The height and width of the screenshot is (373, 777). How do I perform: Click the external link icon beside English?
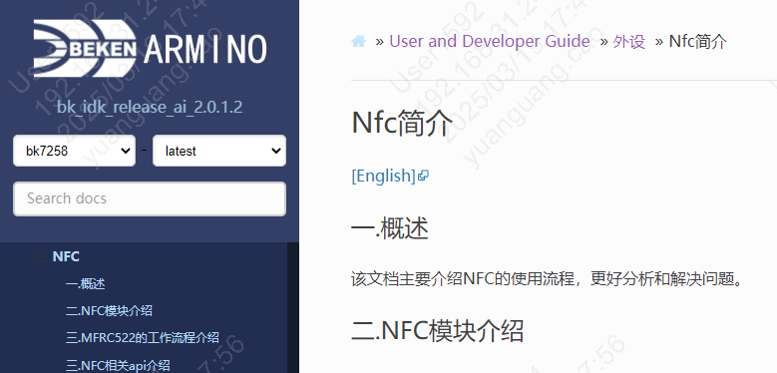pyautogui.click(x=423, y=175)
